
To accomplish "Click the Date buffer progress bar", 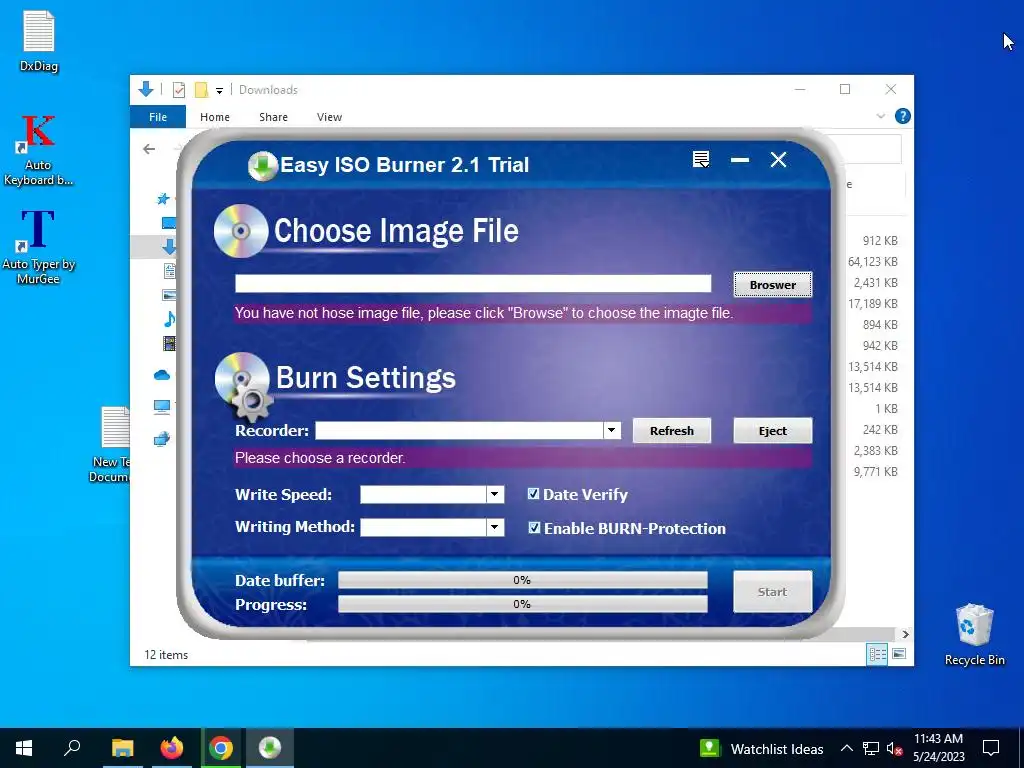I will coord(522,580).
